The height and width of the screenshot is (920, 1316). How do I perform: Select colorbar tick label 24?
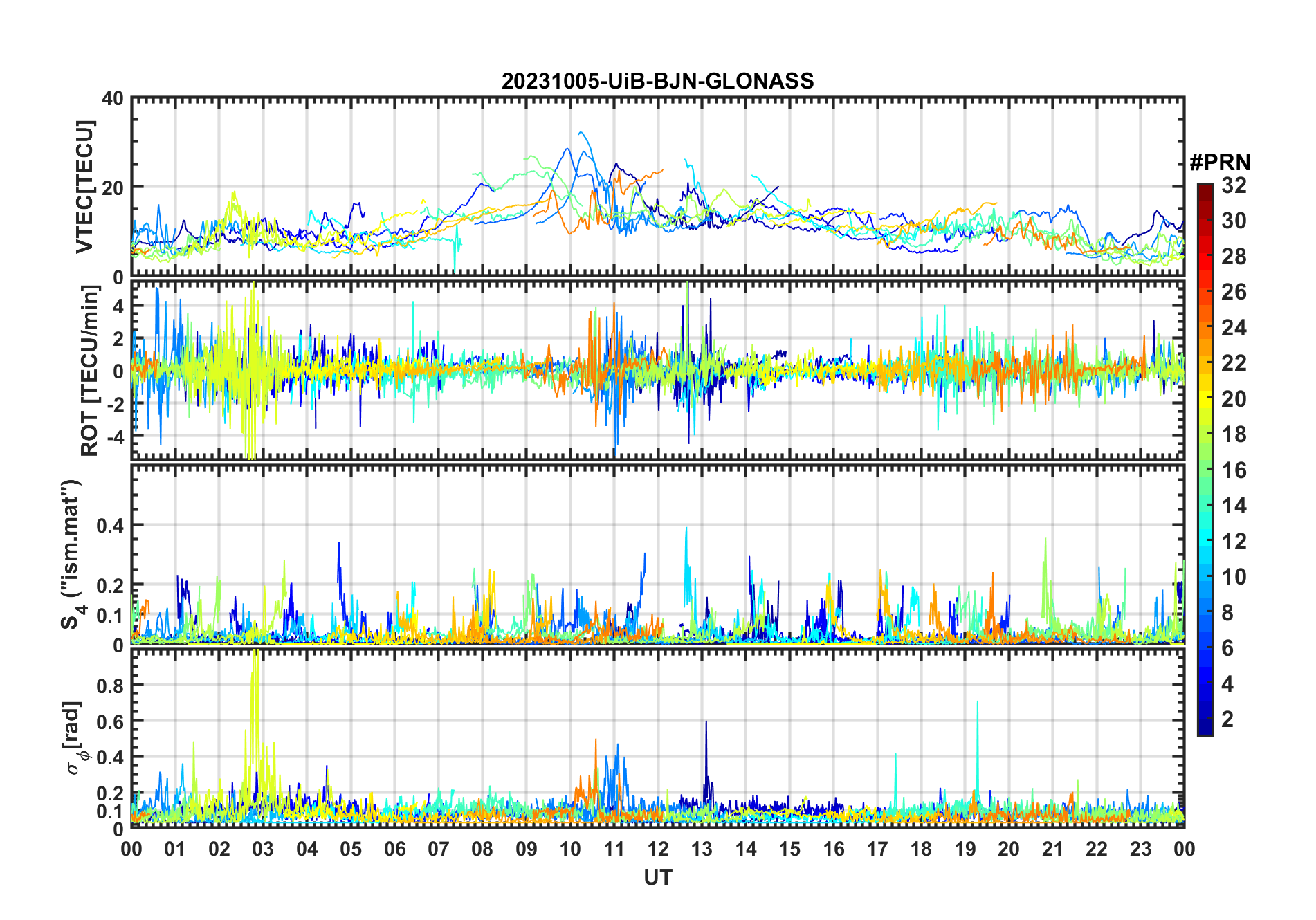(x=1234, y=328)
